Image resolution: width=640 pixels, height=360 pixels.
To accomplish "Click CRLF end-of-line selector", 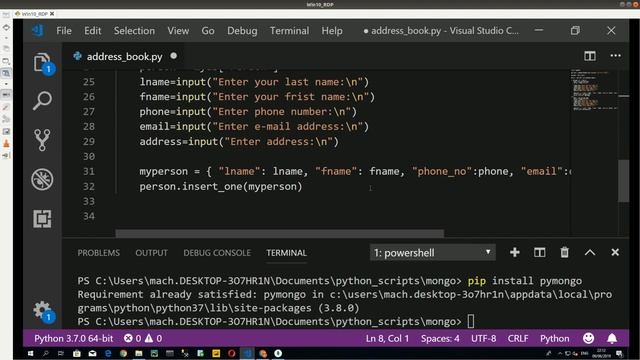I will pyautogui.click(x=518, y=338).
